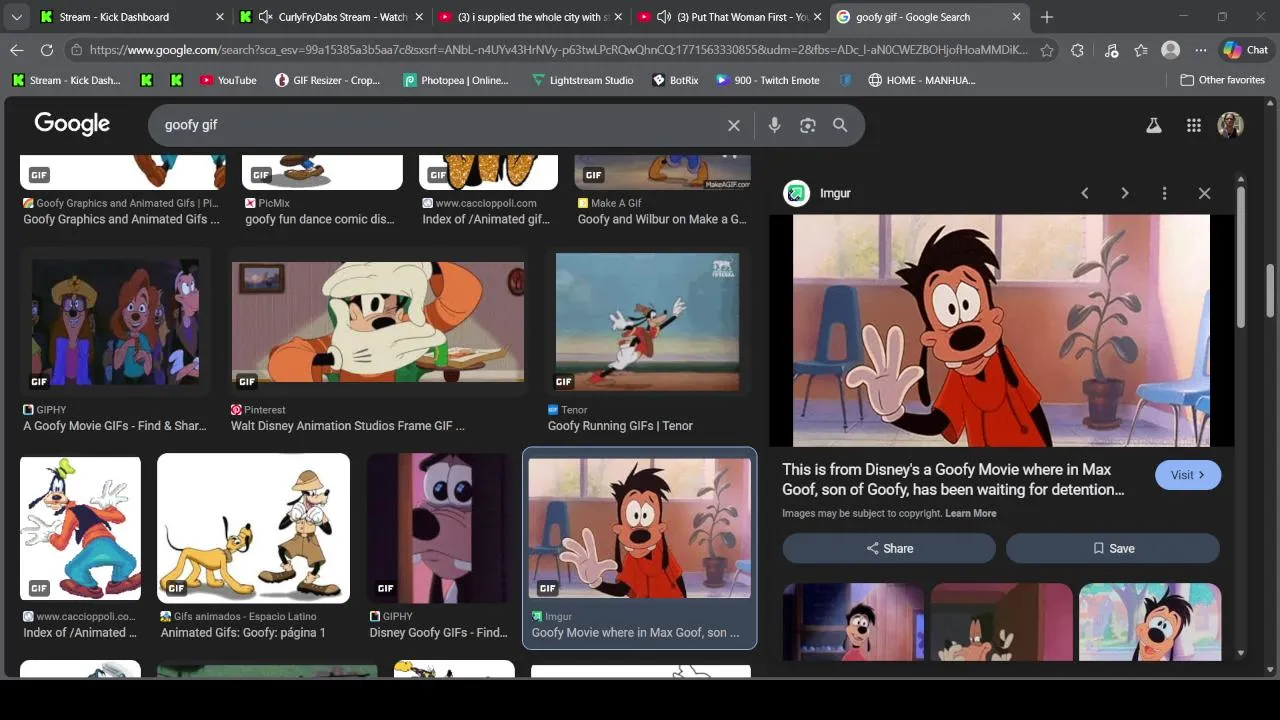The image size is (1280, 720).
Task: Open the Copilot Chat button
Action: pyautogui.click(x=1245, y=50)
